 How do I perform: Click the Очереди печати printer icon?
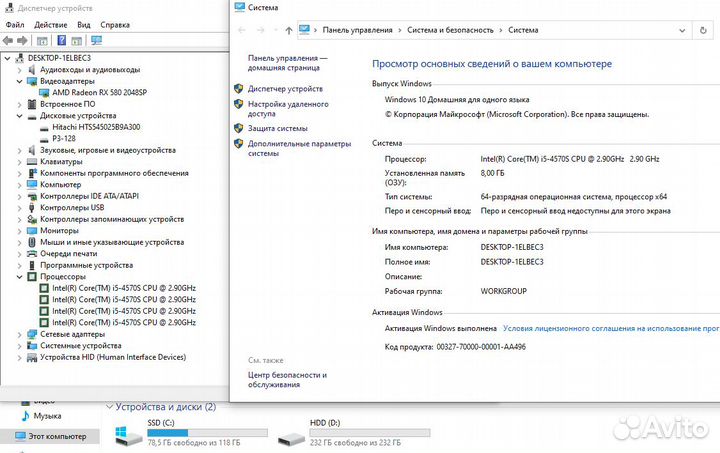[32, 253]
